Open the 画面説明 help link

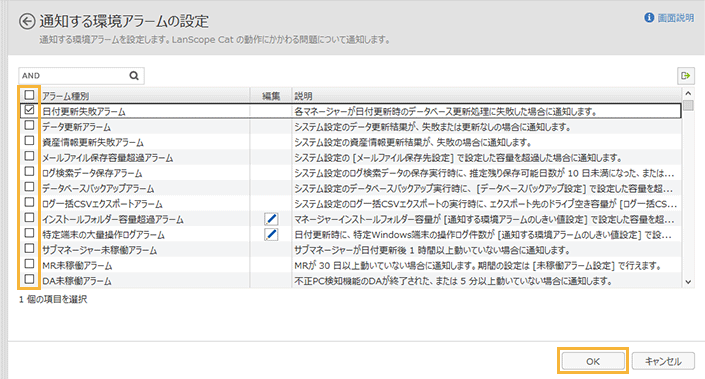point(676,18)
